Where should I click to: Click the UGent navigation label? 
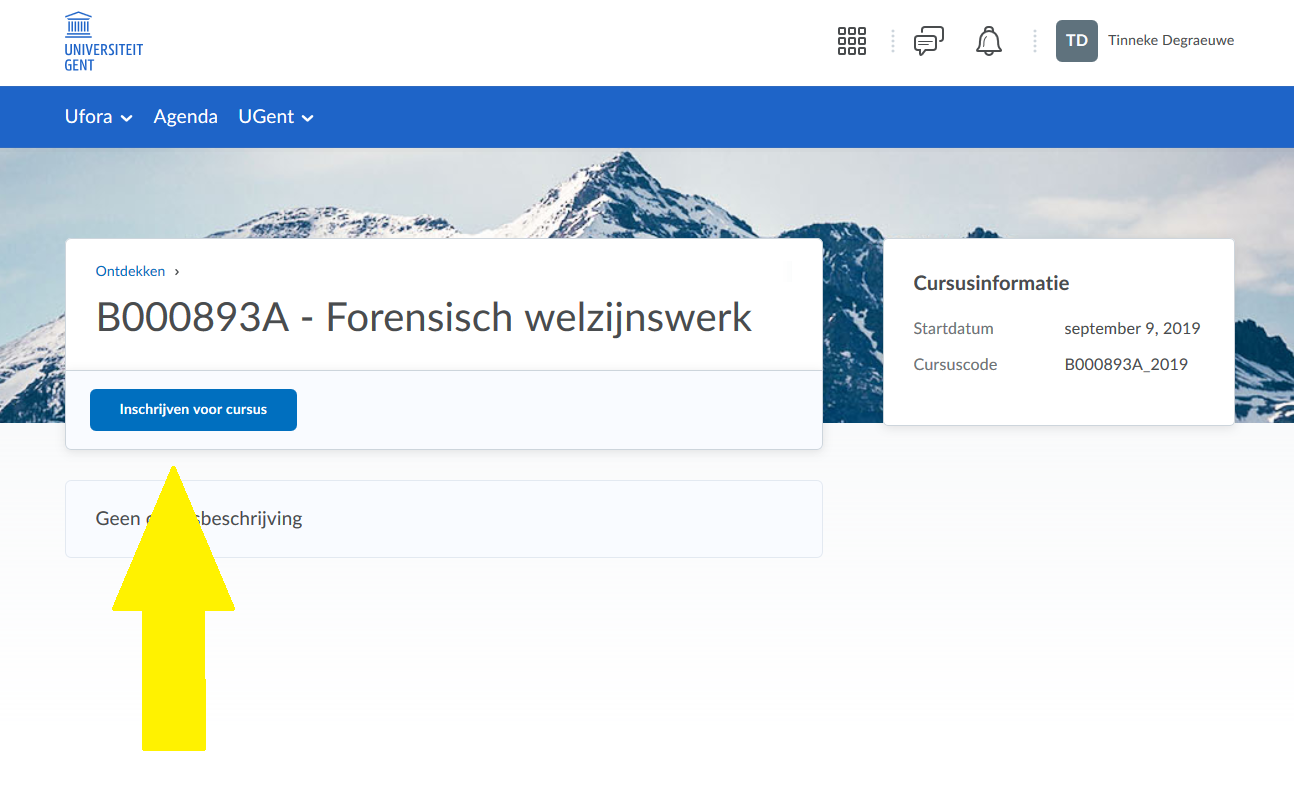pyautogui.click(x=265, y=117)
